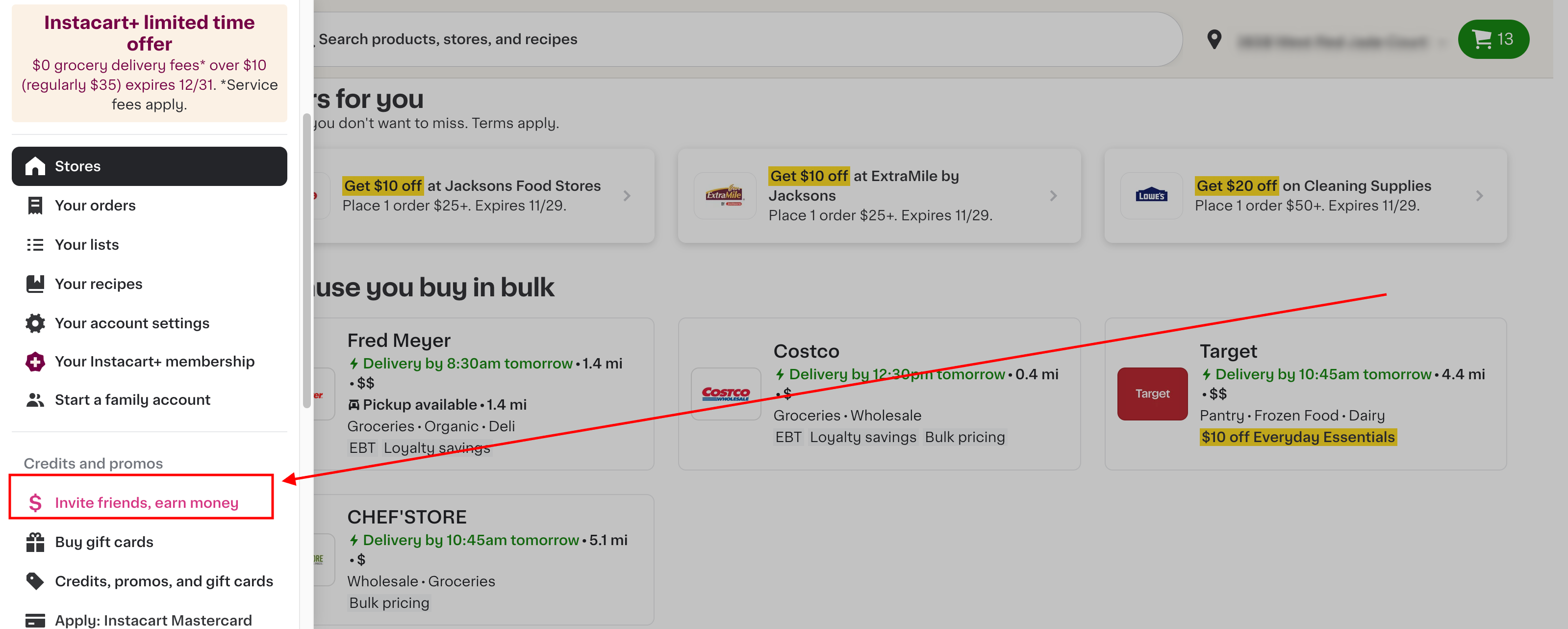
Task: Open the Costco store name
Action: tap(806, 351)
